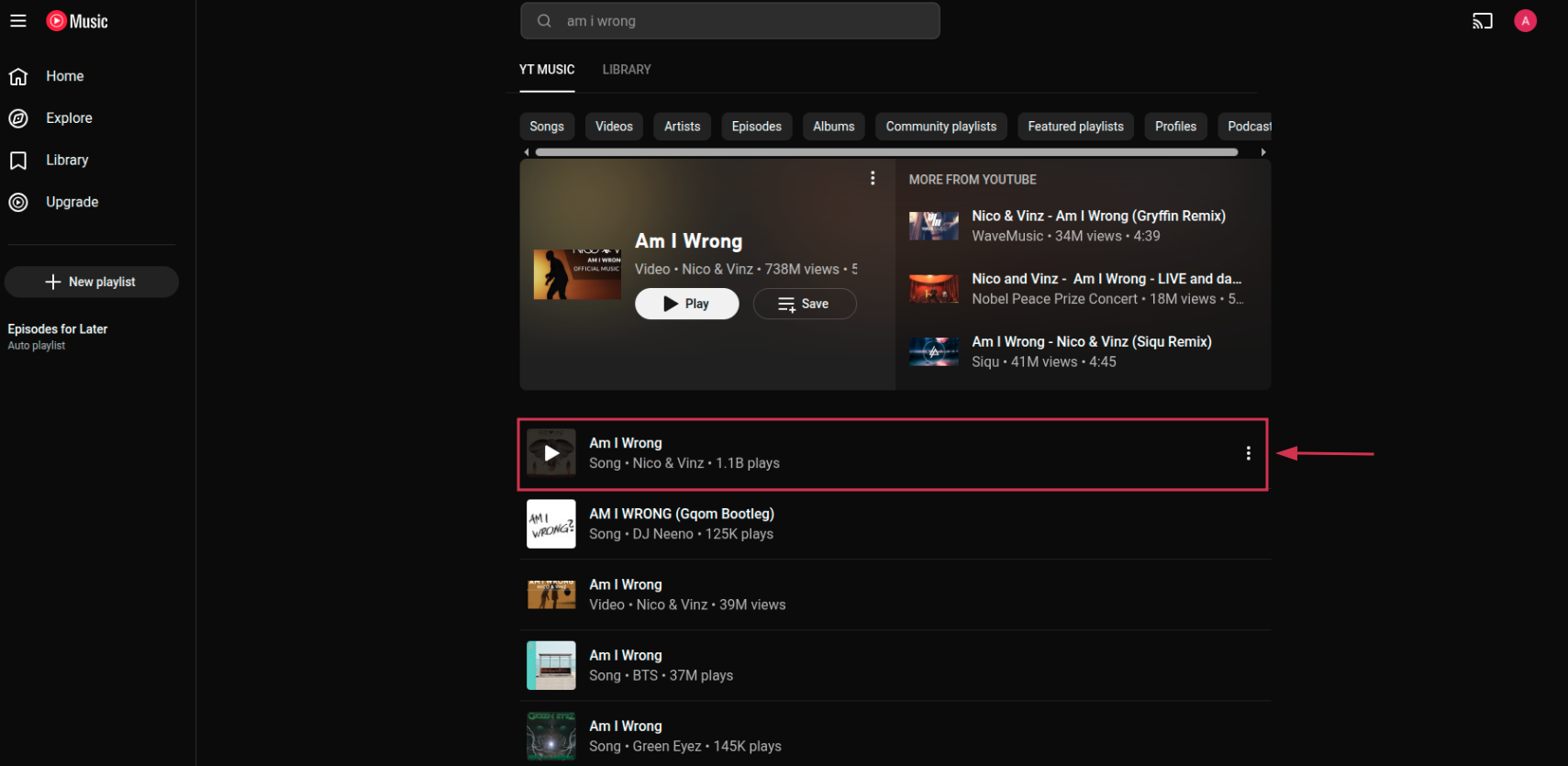Open the Explore compass icon

(x=18, y=118)
